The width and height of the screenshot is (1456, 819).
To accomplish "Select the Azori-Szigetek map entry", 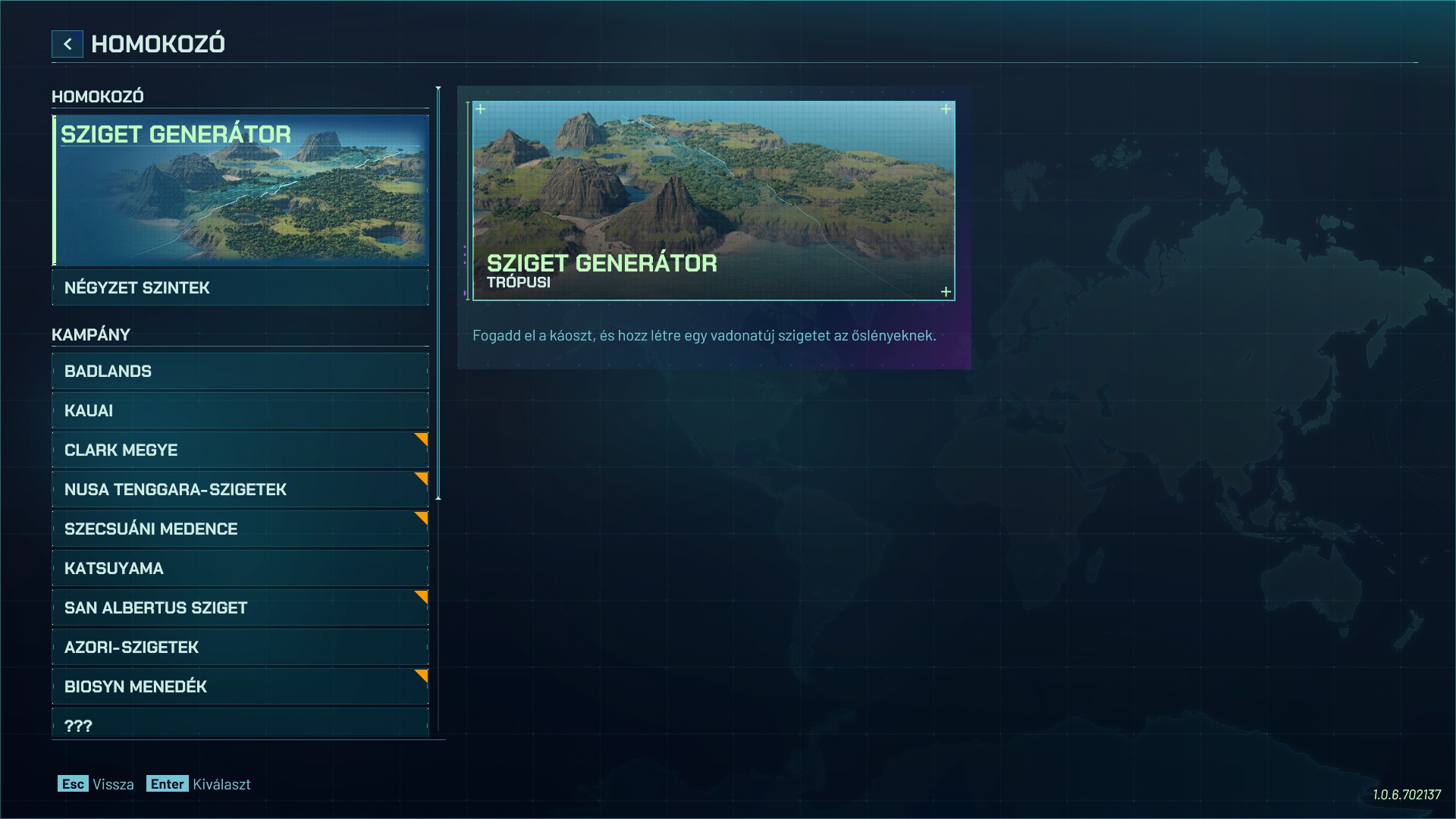I will coord(240,648).
